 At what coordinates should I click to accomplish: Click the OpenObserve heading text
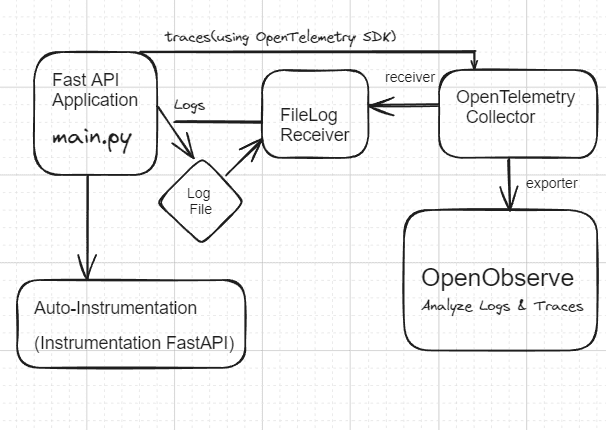coord(497,277)
